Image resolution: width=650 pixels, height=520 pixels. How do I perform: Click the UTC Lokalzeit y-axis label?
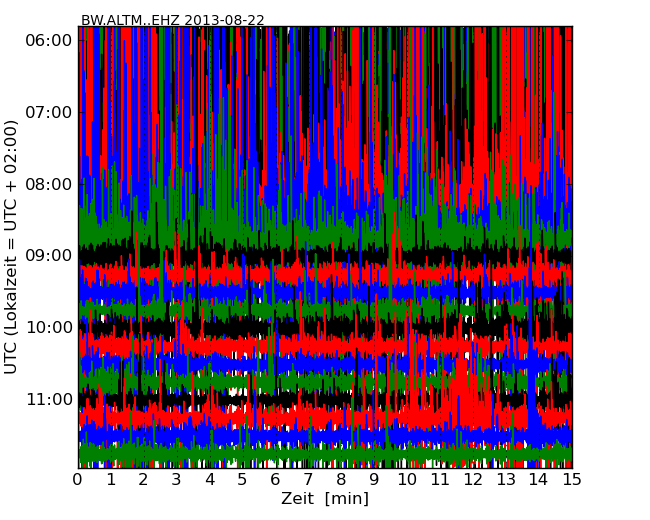tap(11, 247)
